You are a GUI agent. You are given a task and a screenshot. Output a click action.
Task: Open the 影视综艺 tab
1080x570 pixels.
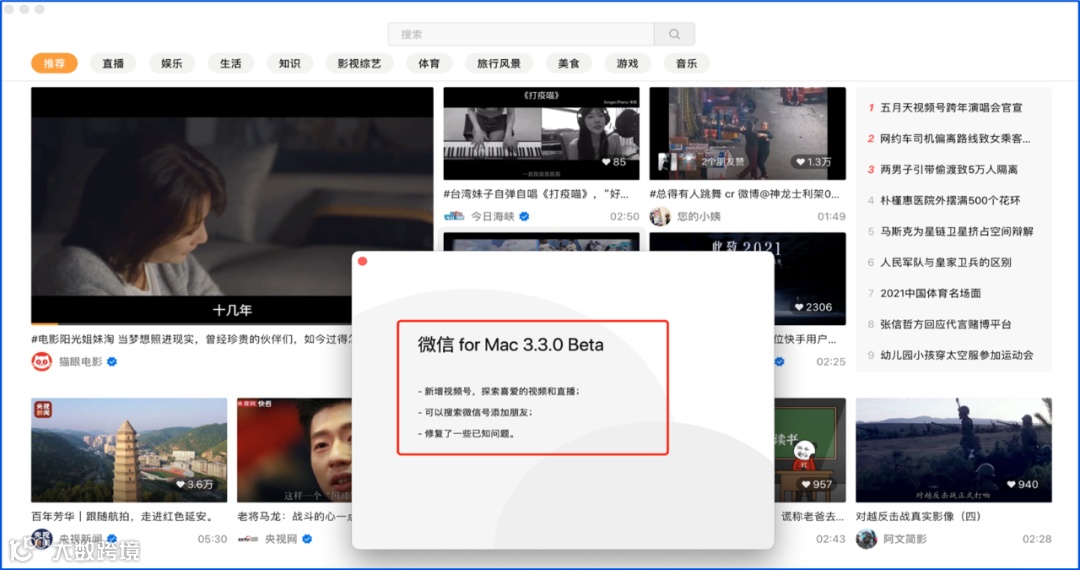360,63
